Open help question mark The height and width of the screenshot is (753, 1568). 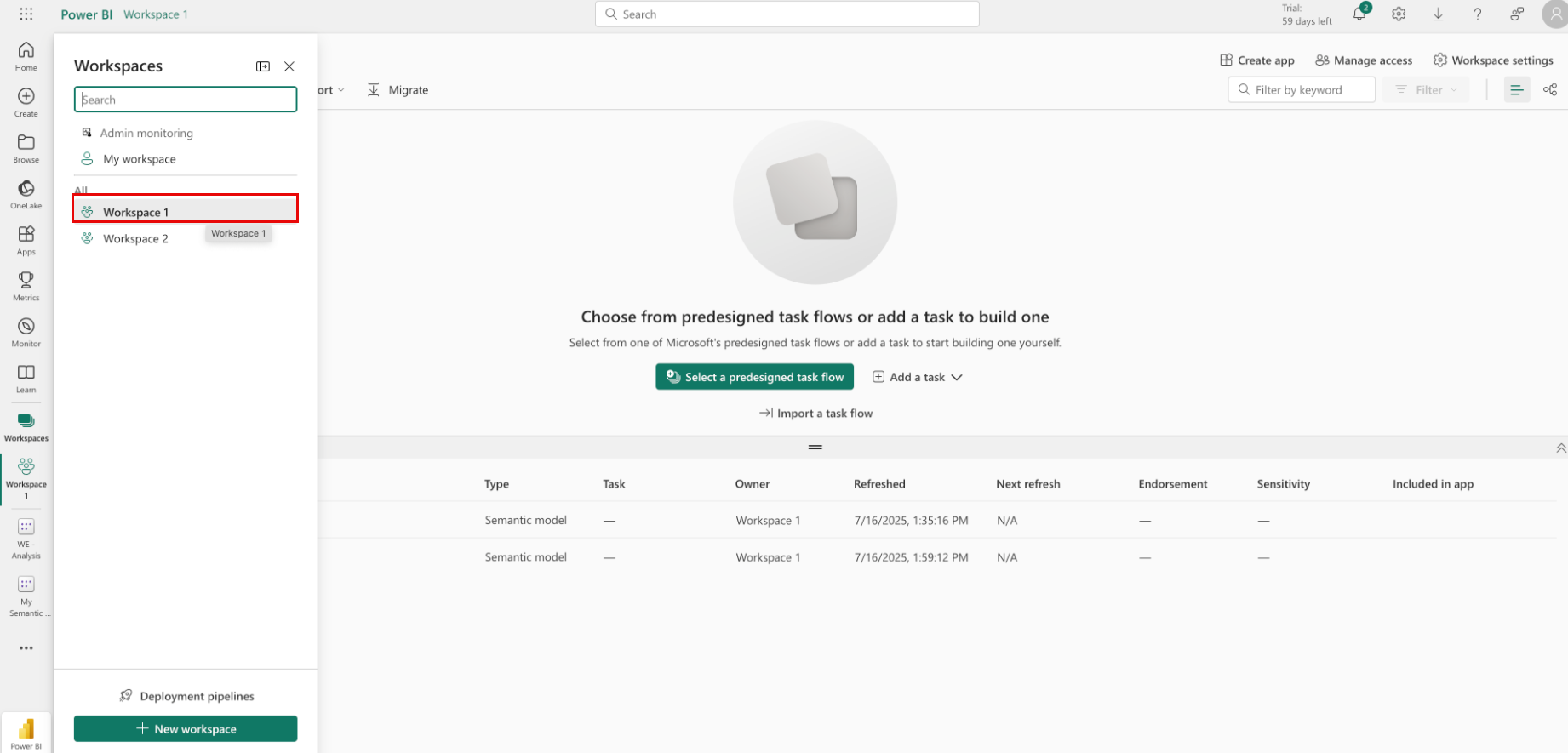point(1478,14)
